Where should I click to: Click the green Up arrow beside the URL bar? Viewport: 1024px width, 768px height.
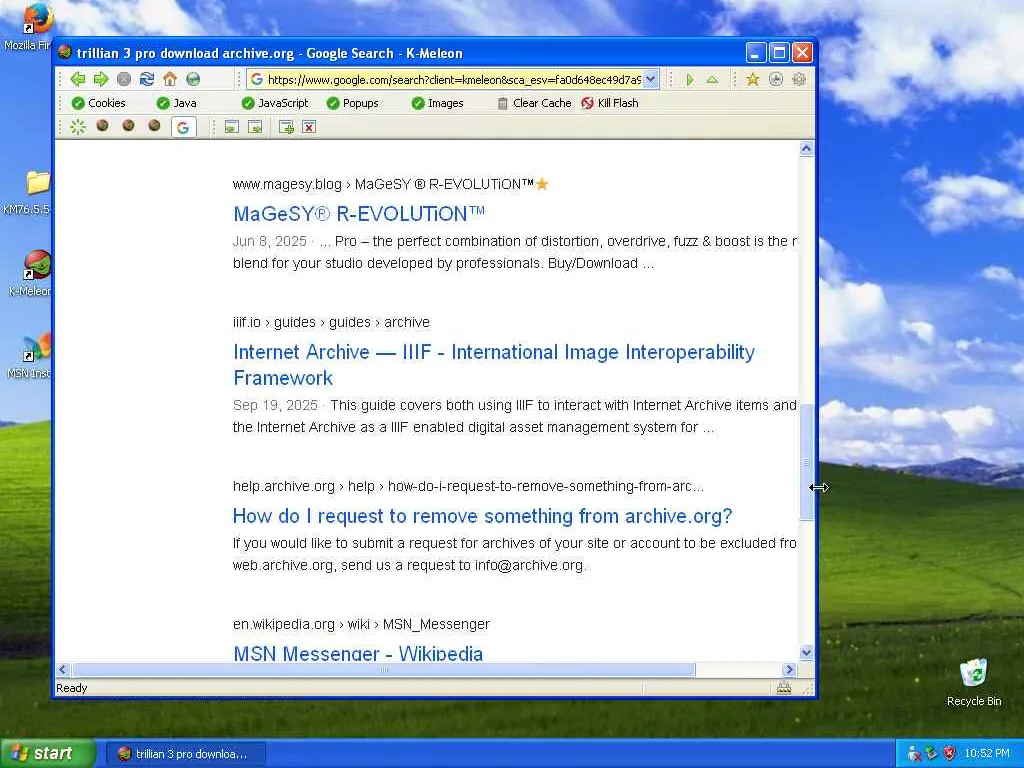[712, 80]
